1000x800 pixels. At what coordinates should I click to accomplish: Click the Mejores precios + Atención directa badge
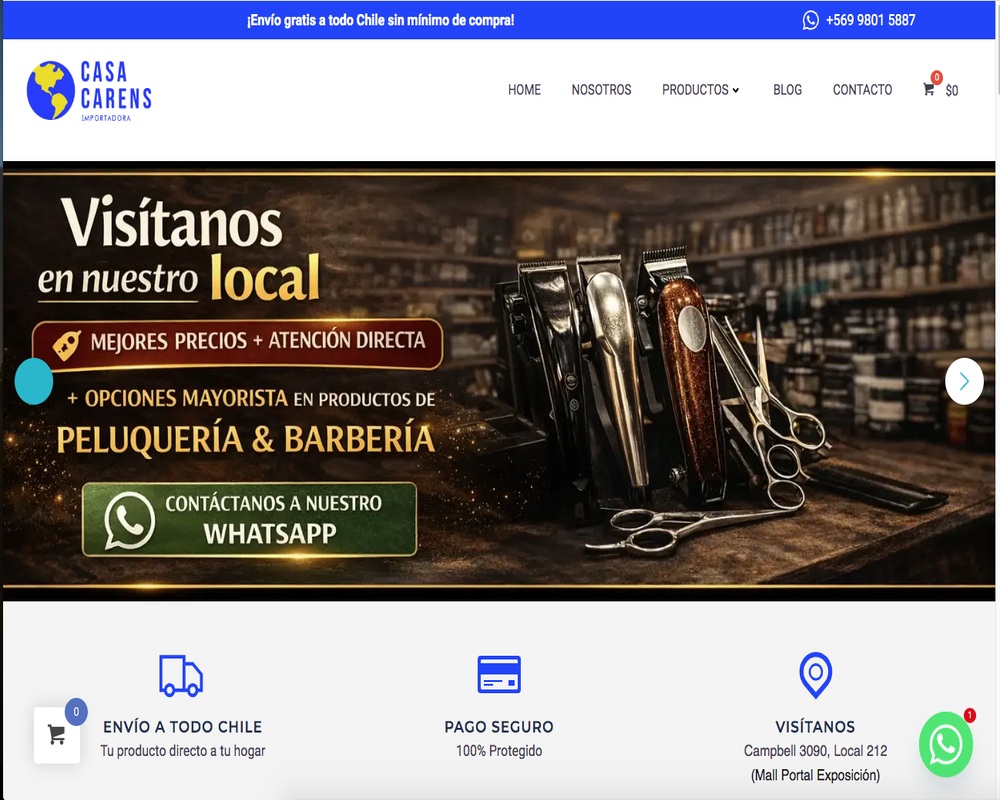[x=237, y=343]
